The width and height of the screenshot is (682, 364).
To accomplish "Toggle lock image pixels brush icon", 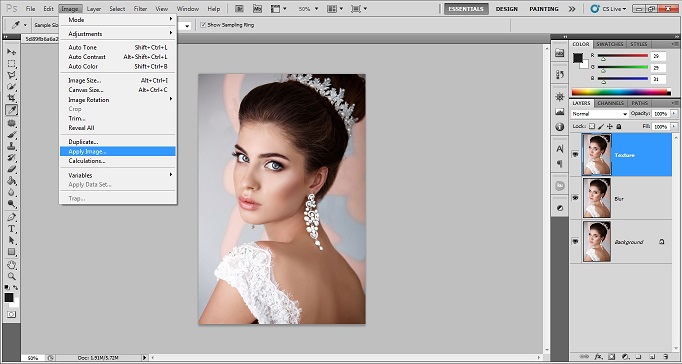I will [601, 126].
